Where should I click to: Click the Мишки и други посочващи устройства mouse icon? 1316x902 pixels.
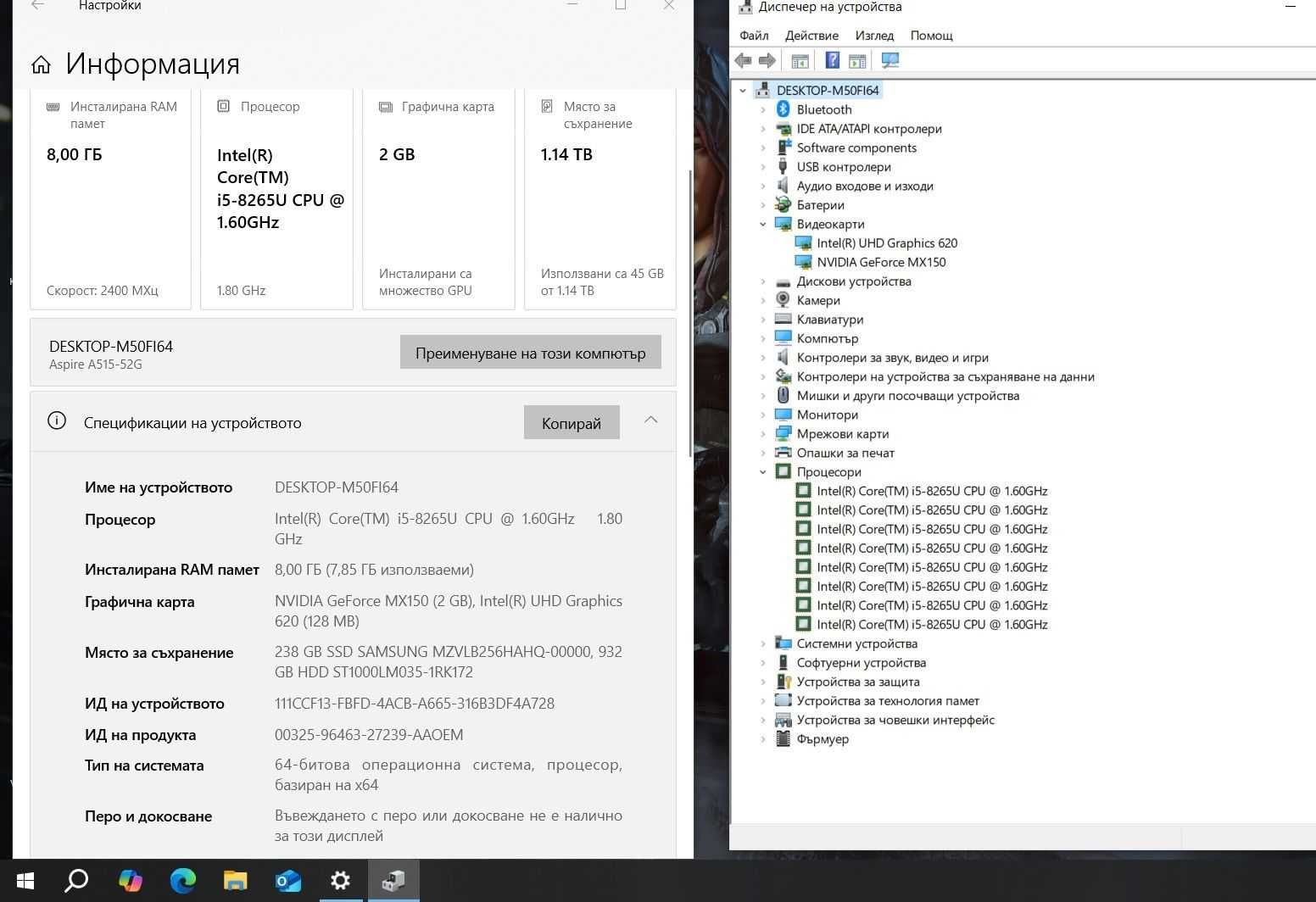(x=783, y=396)
